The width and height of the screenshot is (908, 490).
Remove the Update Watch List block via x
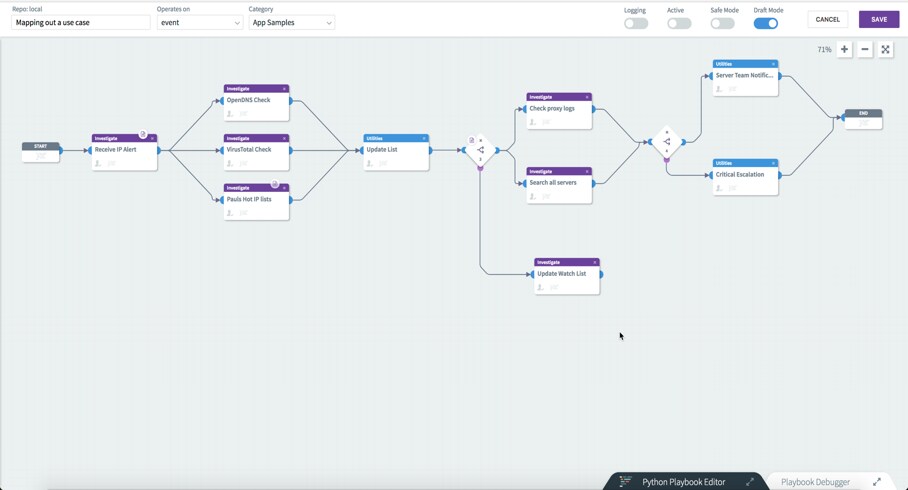click(595, 262)
